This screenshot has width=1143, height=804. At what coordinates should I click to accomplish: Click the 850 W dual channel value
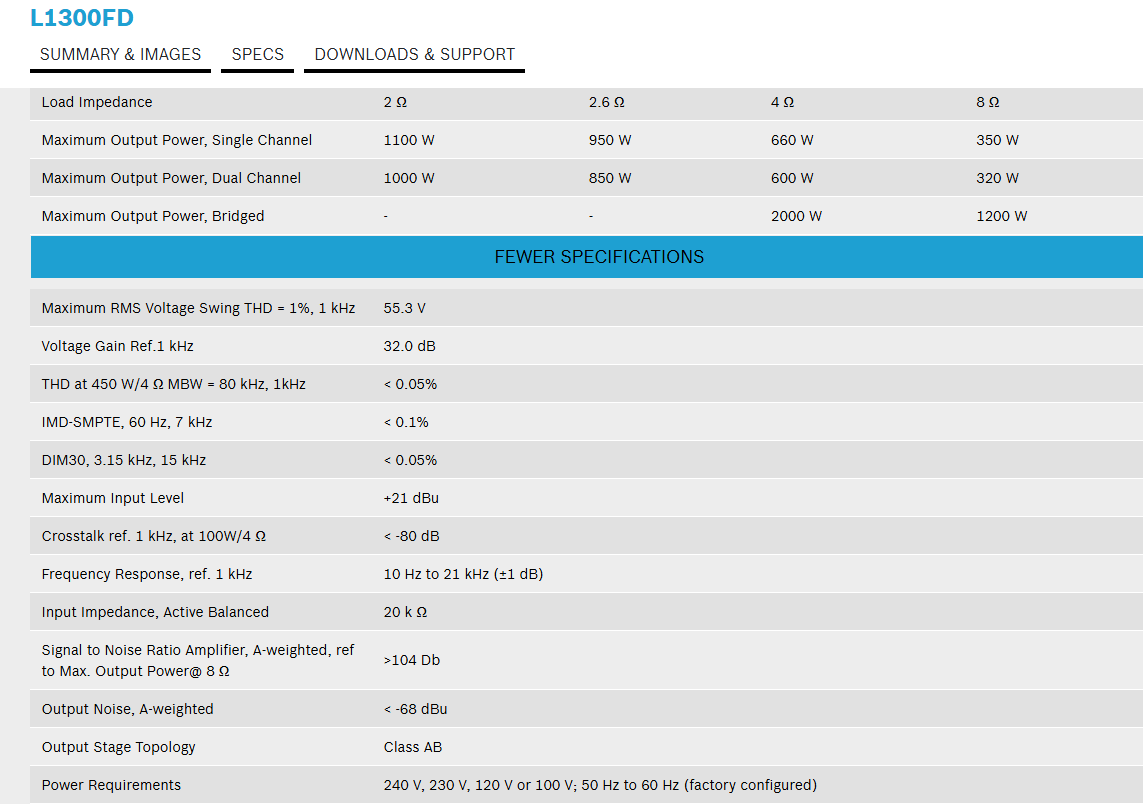pyautogui.click(x=610, y=178)
